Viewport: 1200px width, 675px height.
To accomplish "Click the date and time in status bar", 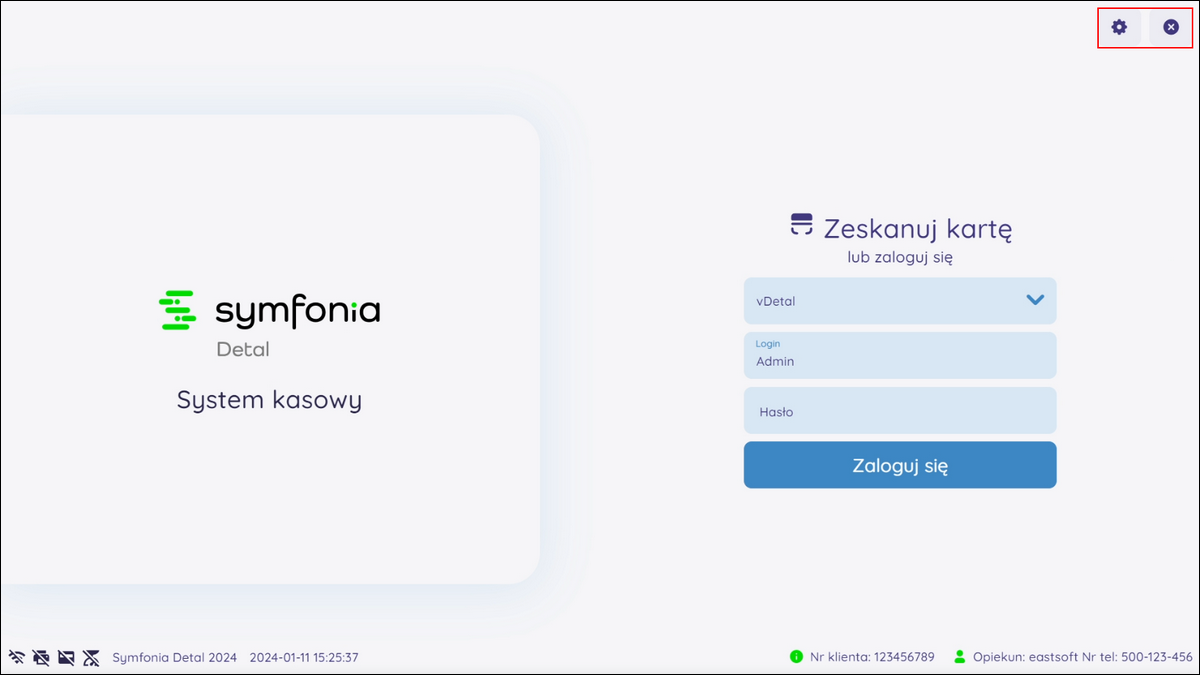I will 303,657.
